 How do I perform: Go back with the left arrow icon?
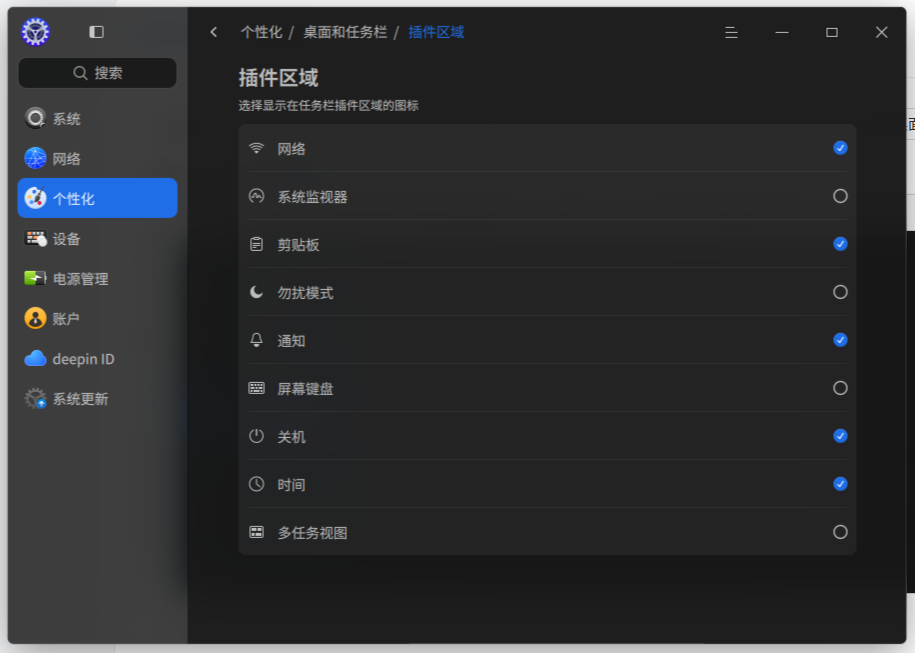click(x=214, y=32)
